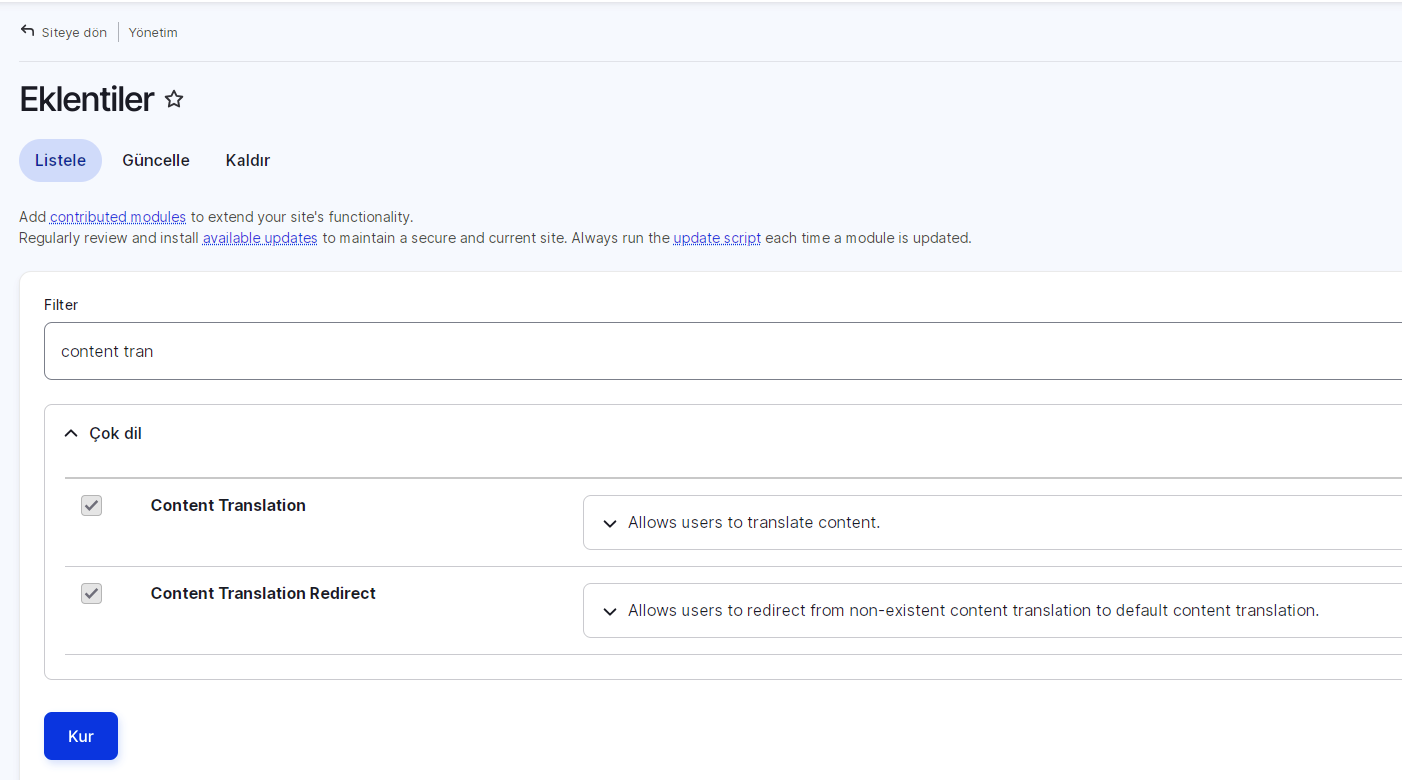Click the Yönetim breadcrumb link
Viewport: 1402px width, 780px height.
(x=153, y=32)
